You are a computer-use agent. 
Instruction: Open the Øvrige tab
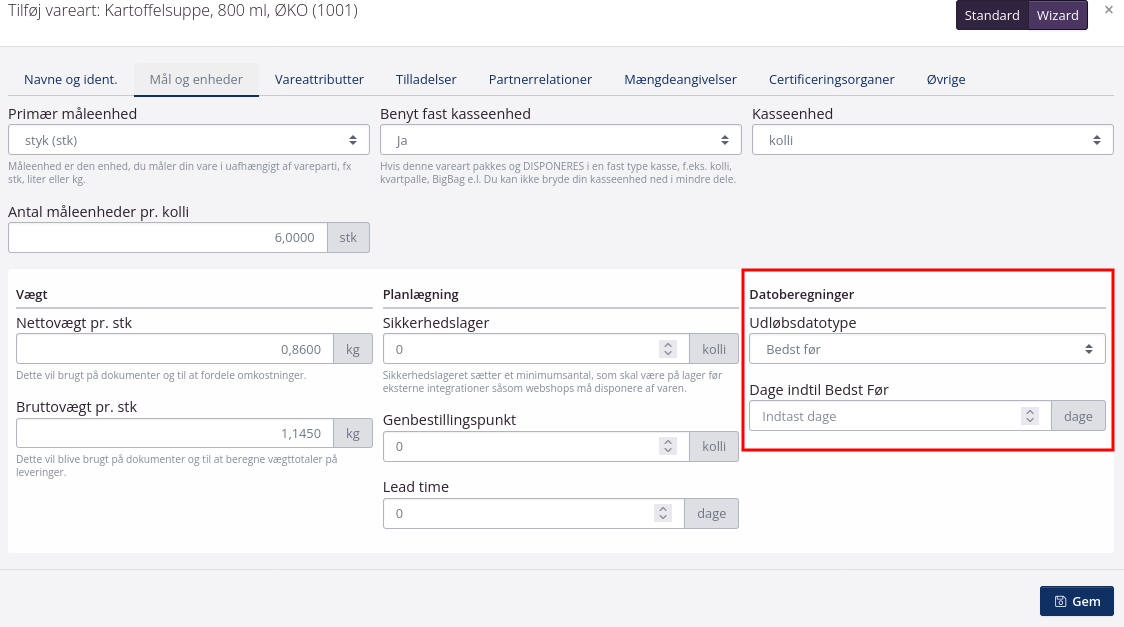pyautogui.click(x=945, y=79)
